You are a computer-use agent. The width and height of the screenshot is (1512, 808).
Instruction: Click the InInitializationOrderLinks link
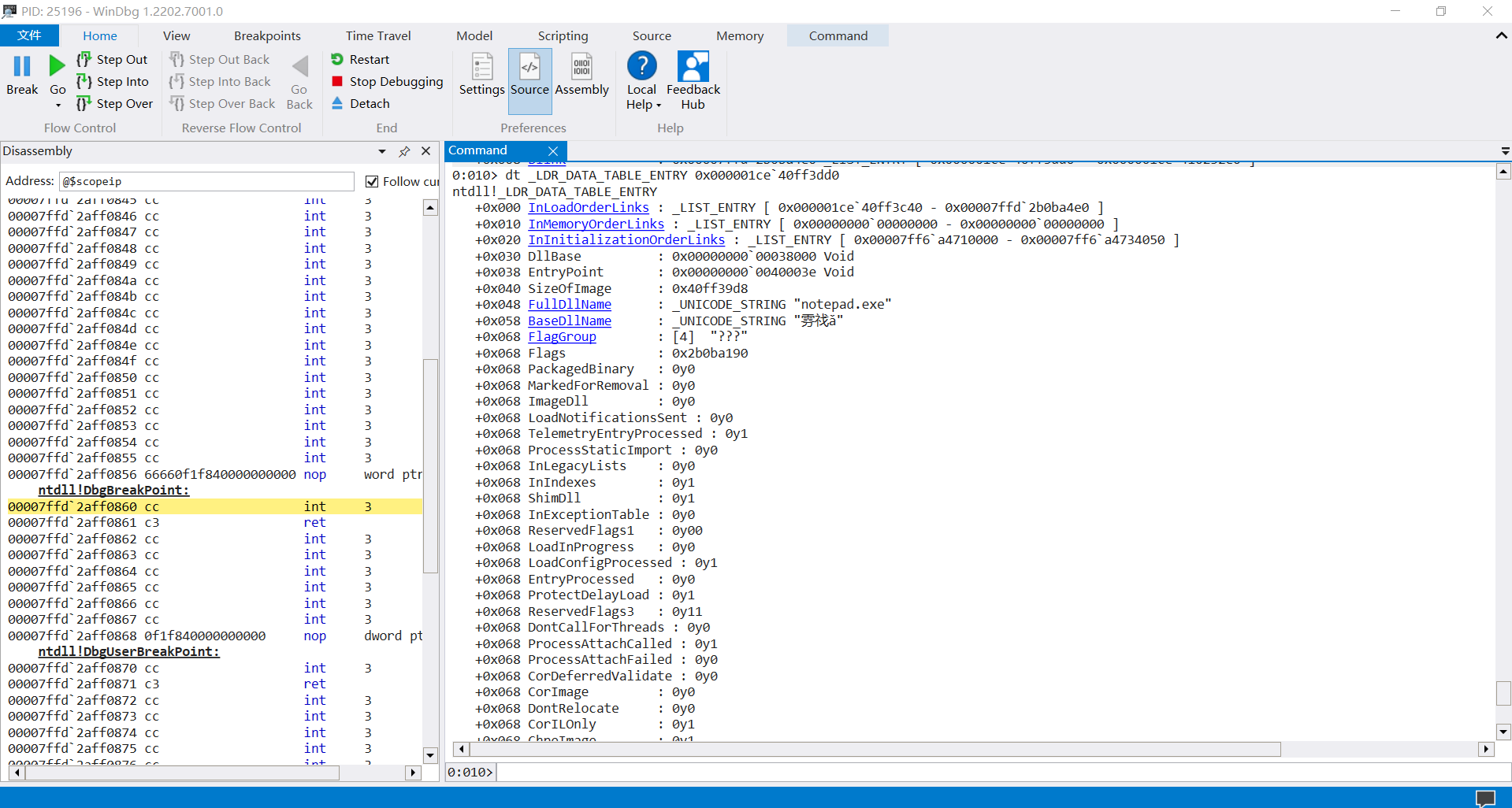pyautogui.click(x=626, y=239)
